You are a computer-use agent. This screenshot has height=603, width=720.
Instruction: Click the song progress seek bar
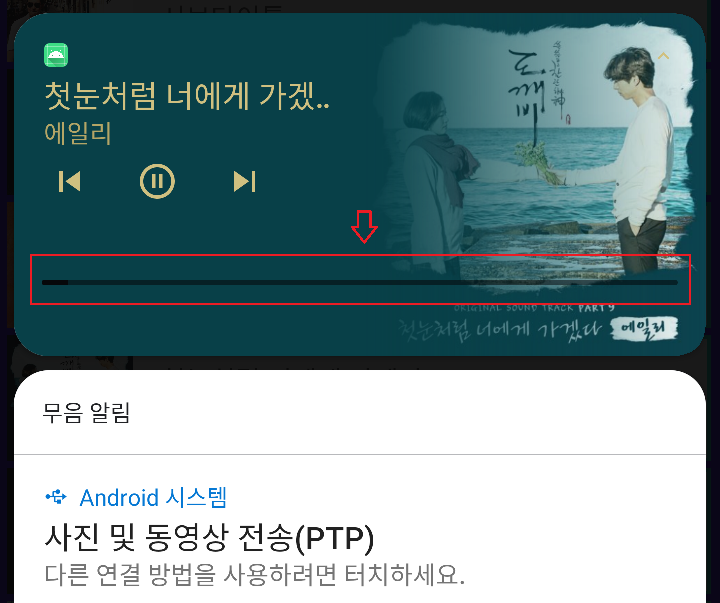(x=360, y=282)
